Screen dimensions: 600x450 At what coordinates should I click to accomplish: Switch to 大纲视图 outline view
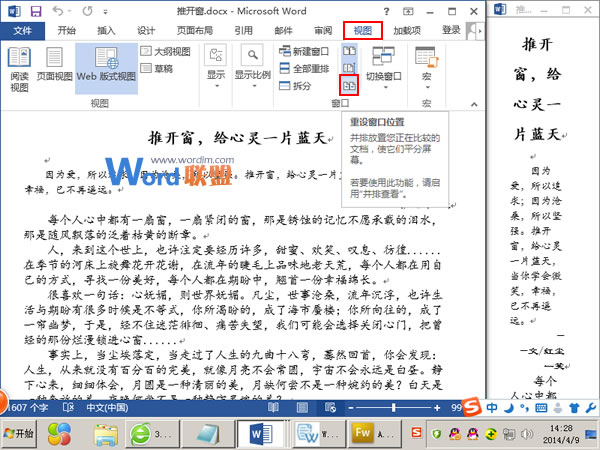(165, 51)
